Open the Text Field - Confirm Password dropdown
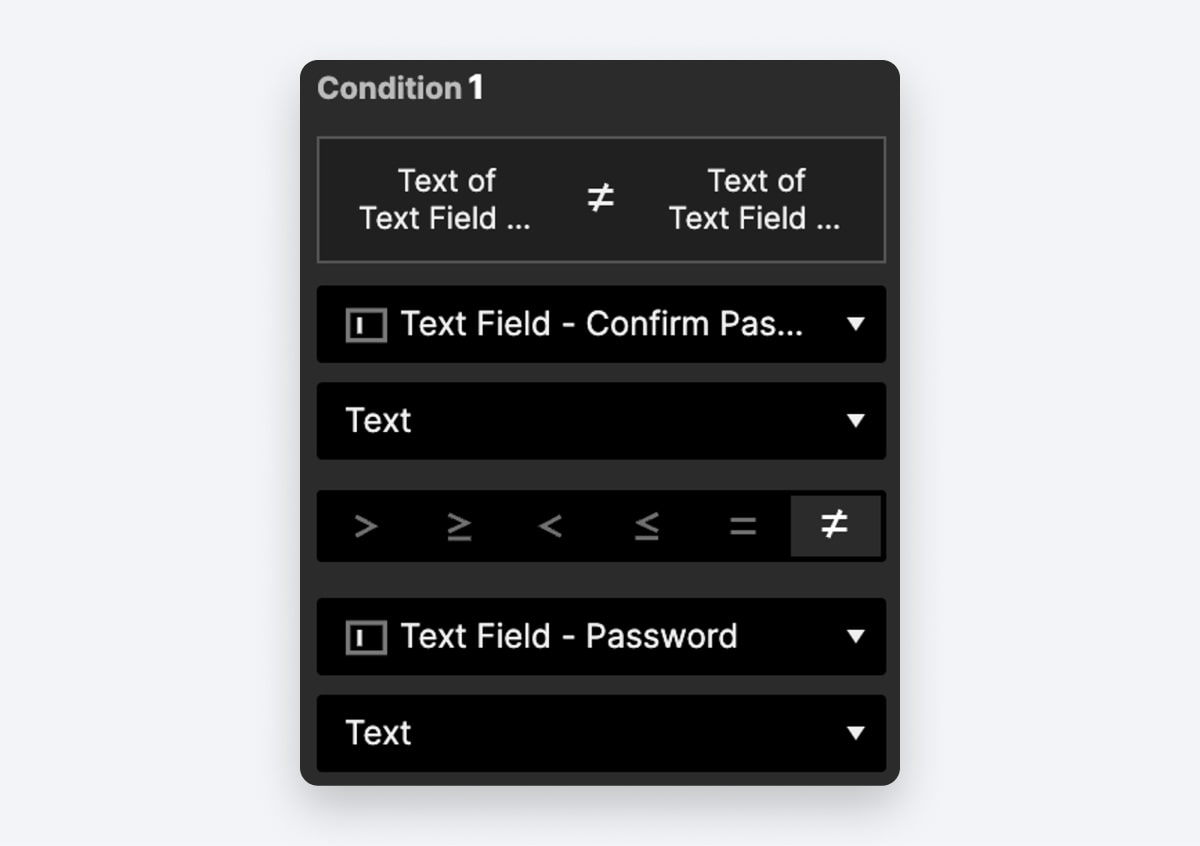Viewport: 1200px width, 846px height. [600, 324]
